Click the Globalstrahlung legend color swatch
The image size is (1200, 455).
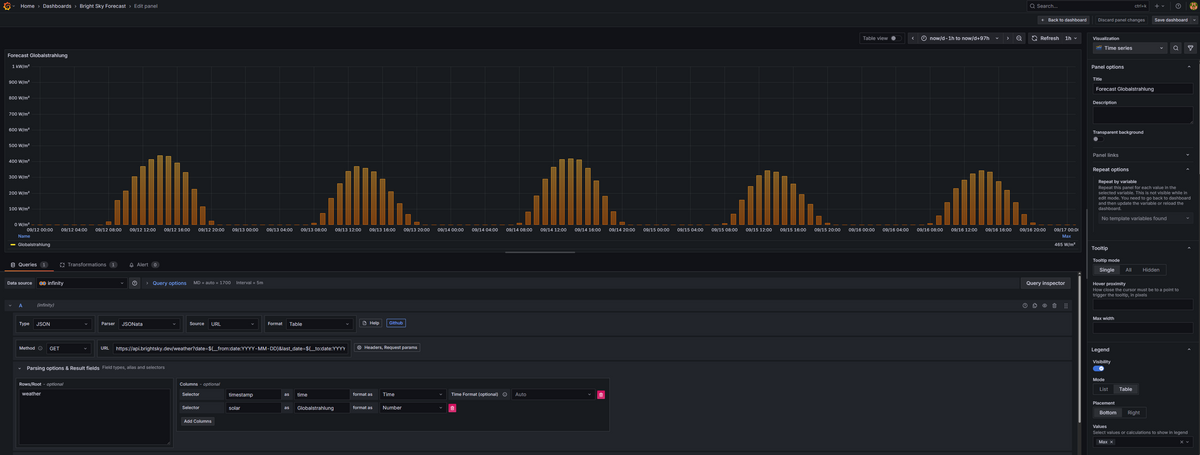coord(13,244)
